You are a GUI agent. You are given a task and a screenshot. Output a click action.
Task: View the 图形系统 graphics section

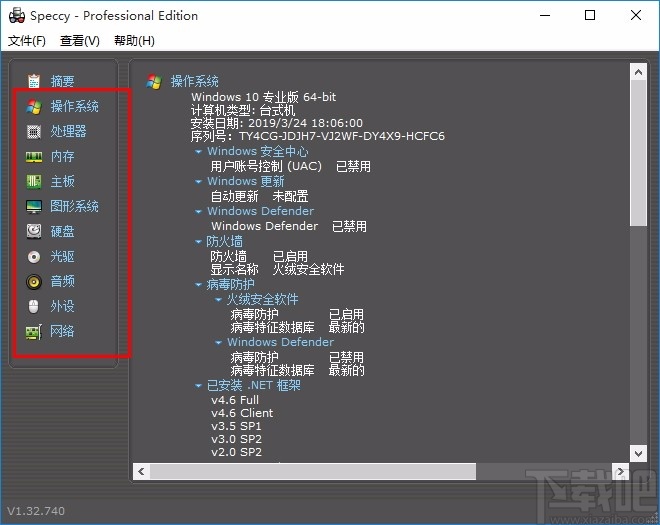[75, 206]
